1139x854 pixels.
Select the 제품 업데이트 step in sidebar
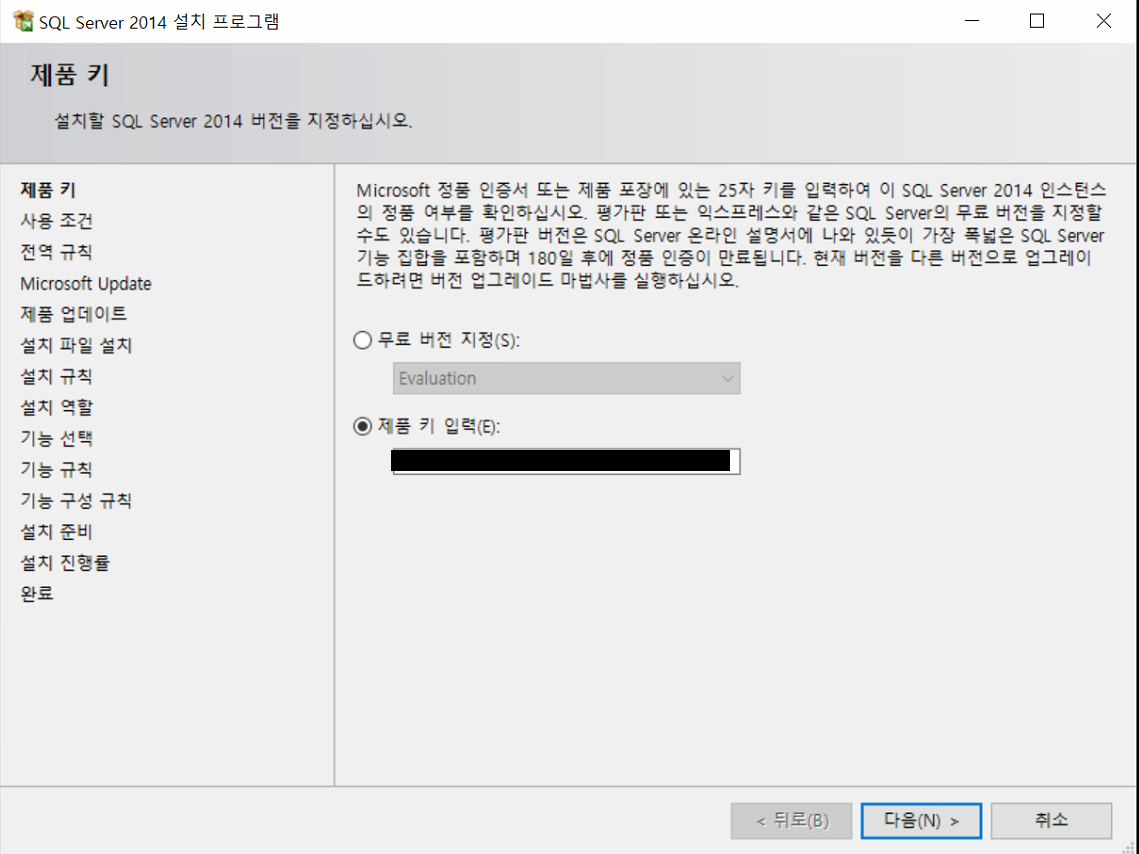tap(73, 314)
